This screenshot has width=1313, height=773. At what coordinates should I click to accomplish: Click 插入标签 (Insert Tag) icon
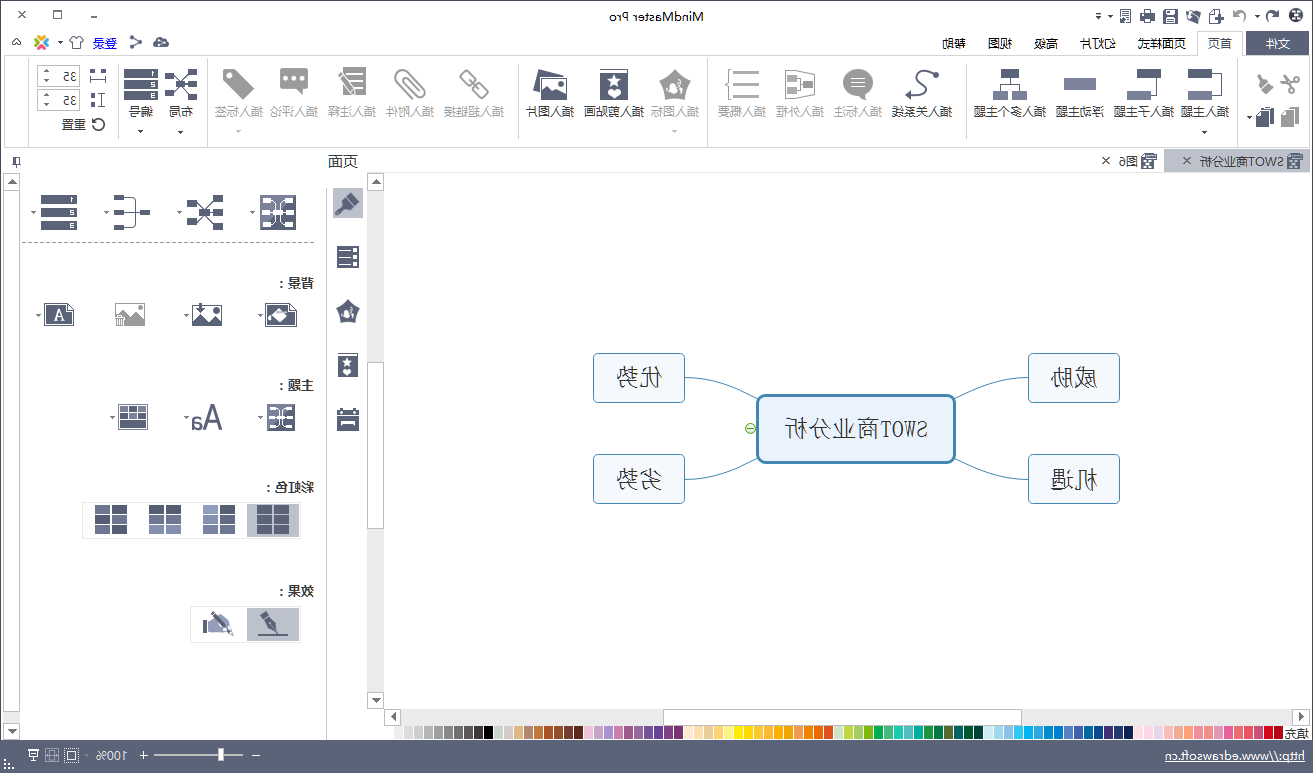click(x=238, y=85)
